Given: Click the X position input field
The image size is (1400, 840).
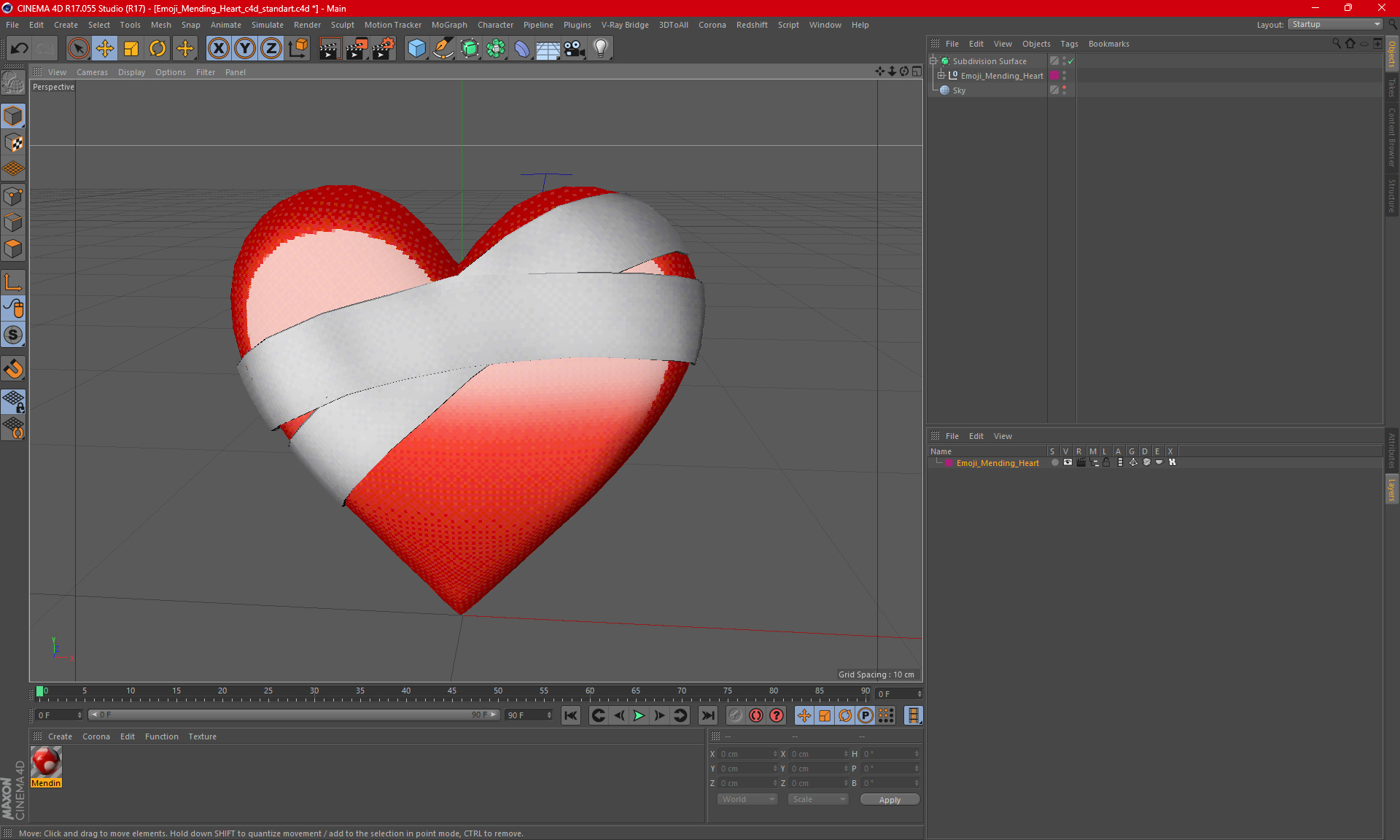Looking at the screenshot, I should pos(748,754).
